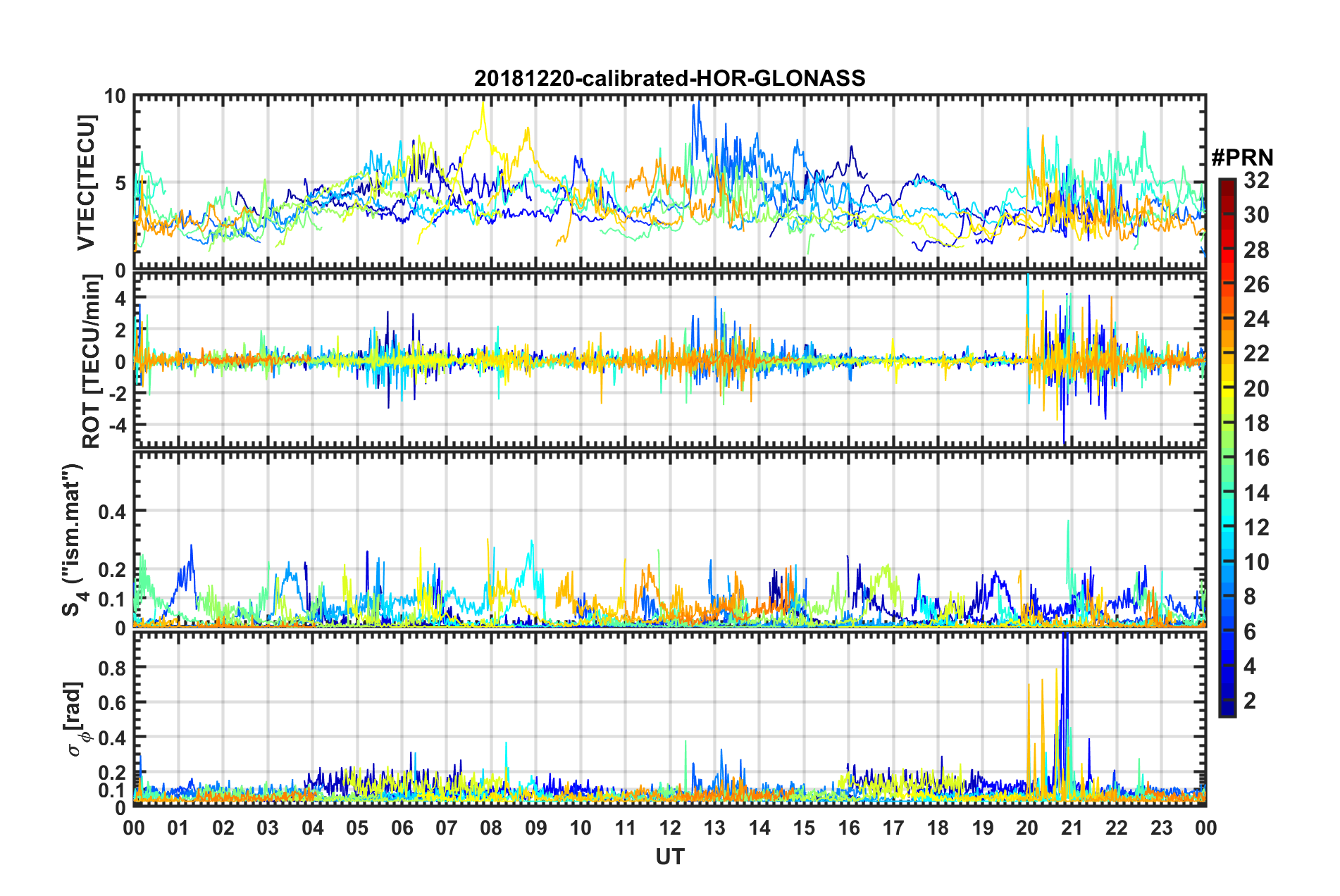Click the "22" label on the PRN colorbar

tap(1256, 354)
